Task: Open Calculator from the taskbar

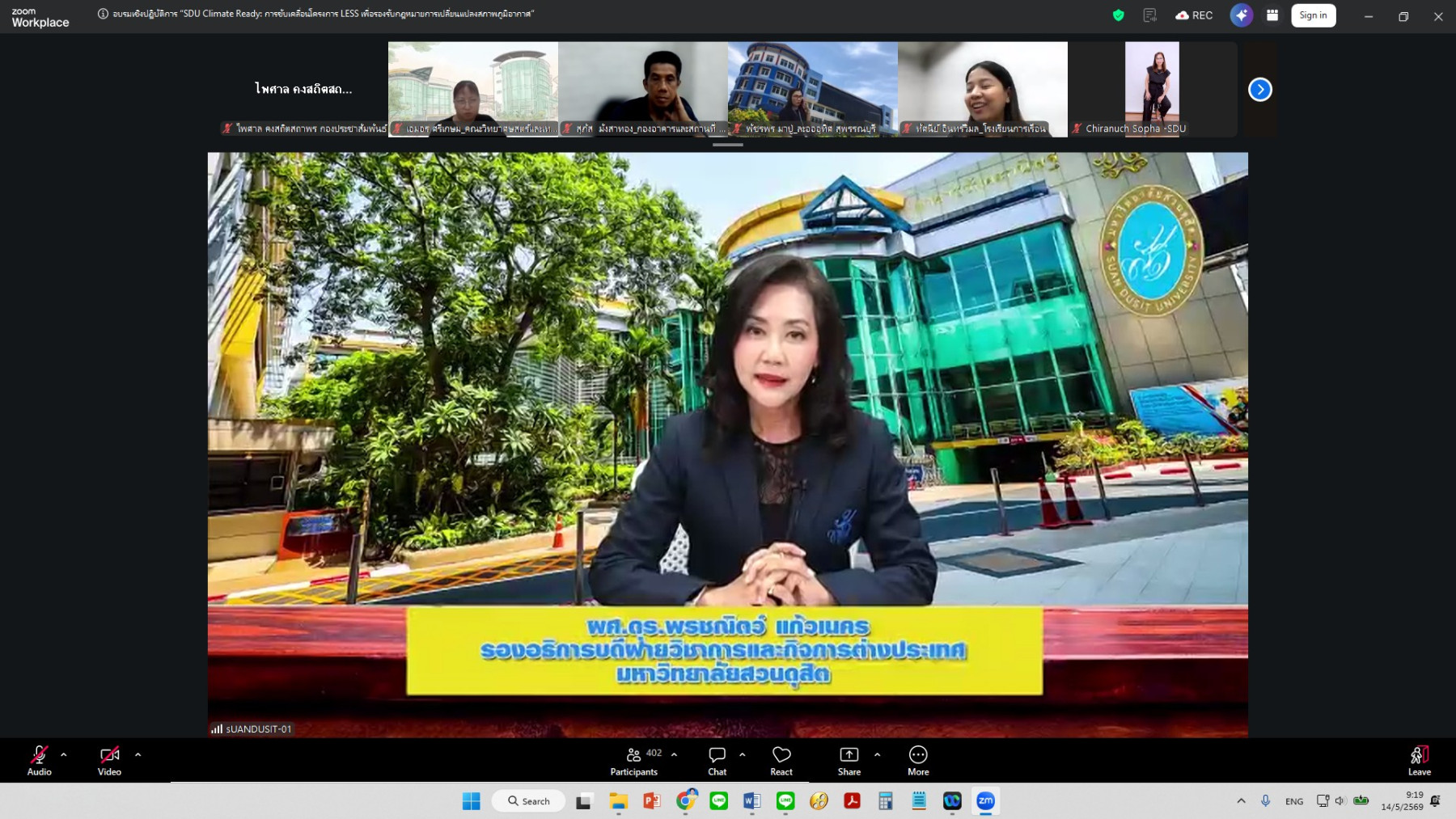Action: click(x=886, y=801)
